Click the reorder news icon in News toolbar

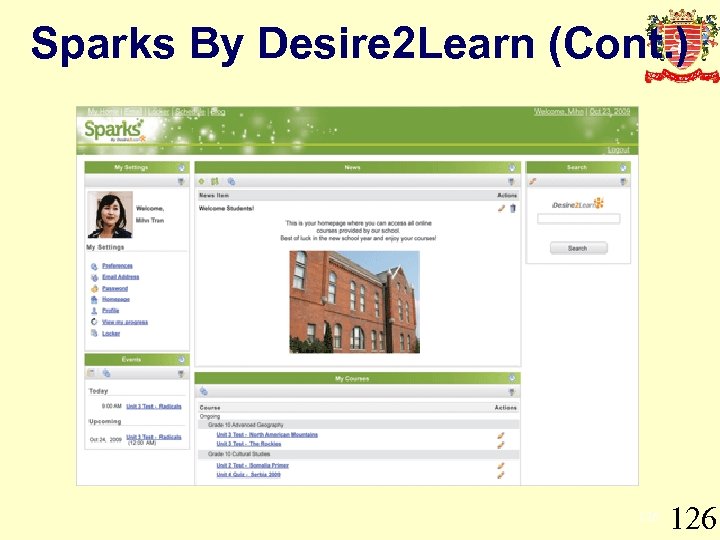(x=215, y=182)
